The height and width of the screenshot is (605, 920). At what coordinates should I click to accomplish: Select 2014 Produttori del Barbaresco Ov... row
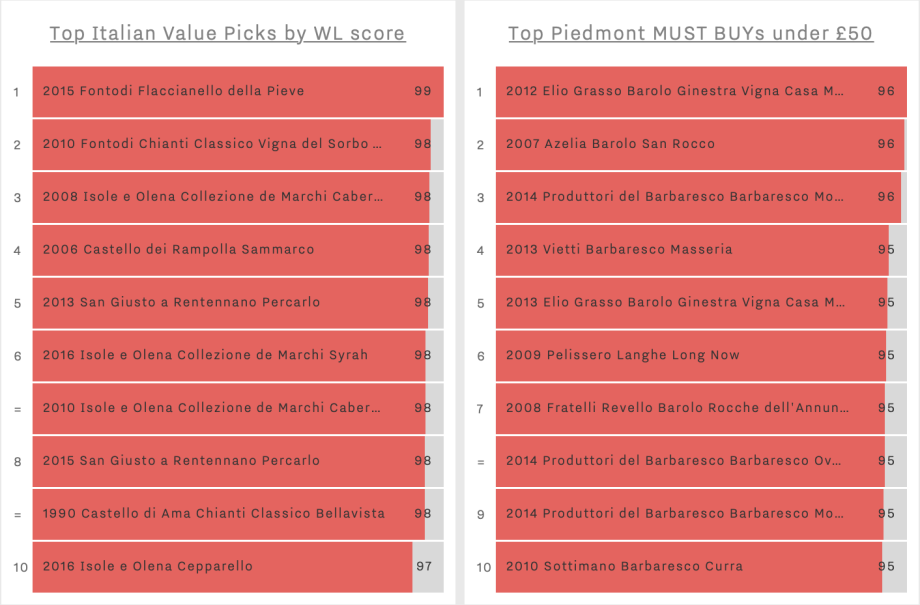pyautogui.click(x=701, y=461)
